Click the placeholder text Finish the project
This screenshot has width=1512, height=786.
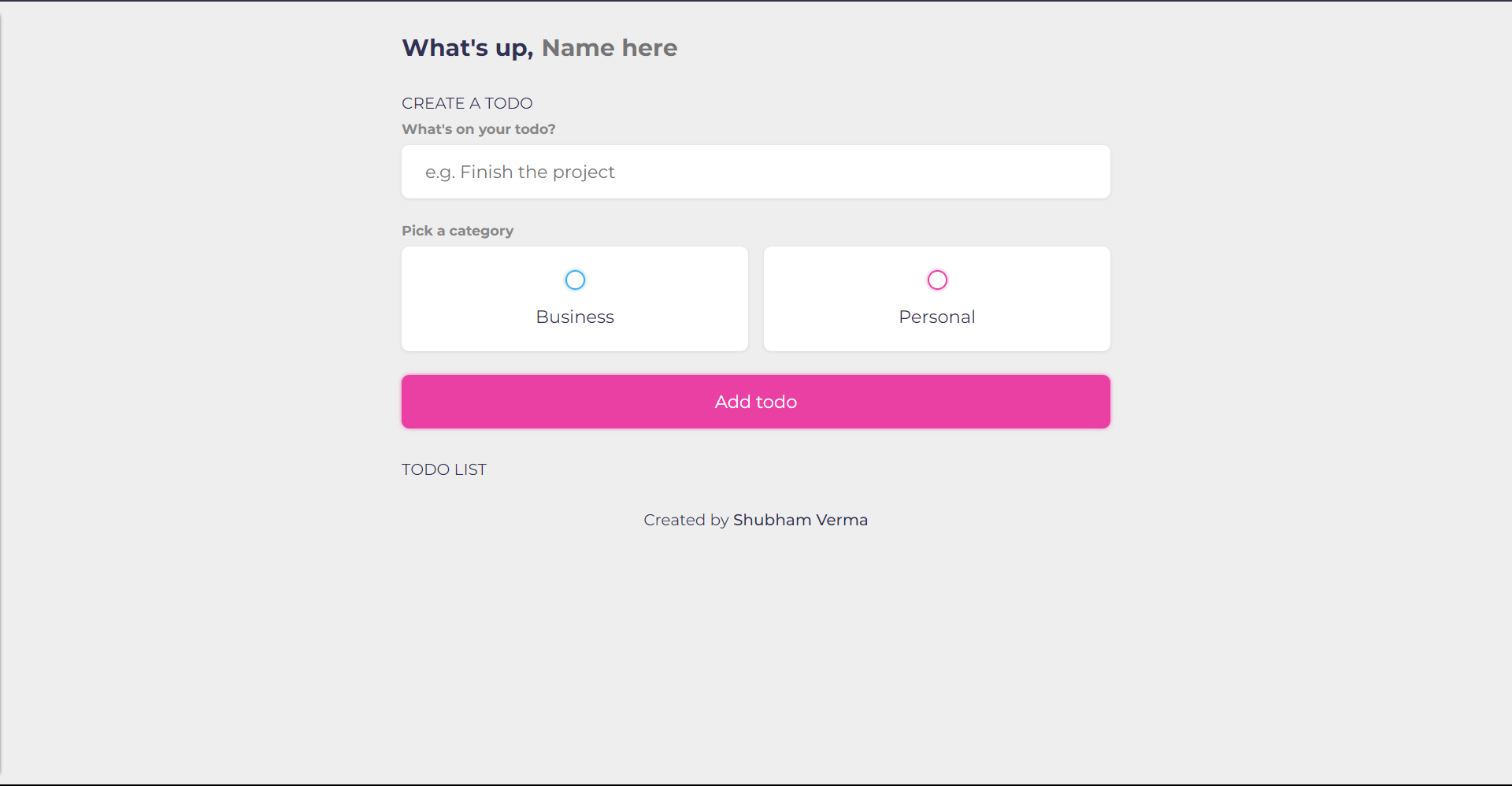point(520,172)
